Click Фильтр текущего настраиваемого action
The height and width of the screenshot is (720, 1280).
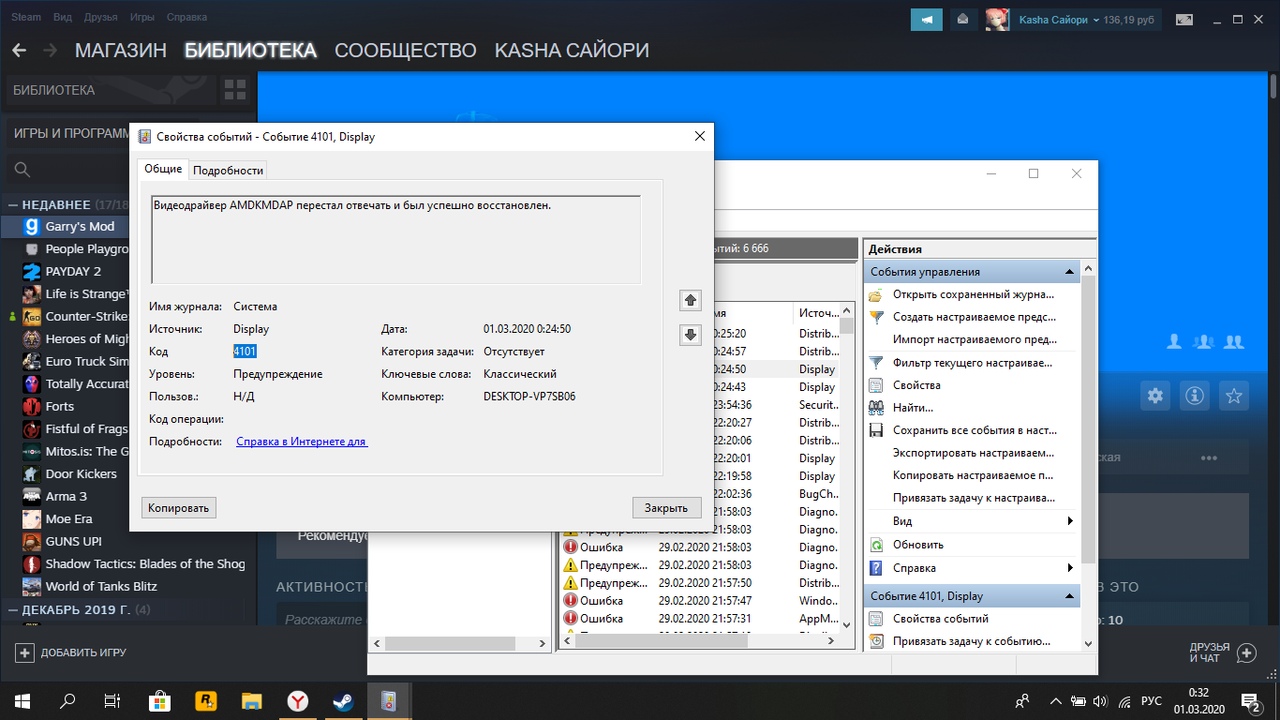pos(973,363)
